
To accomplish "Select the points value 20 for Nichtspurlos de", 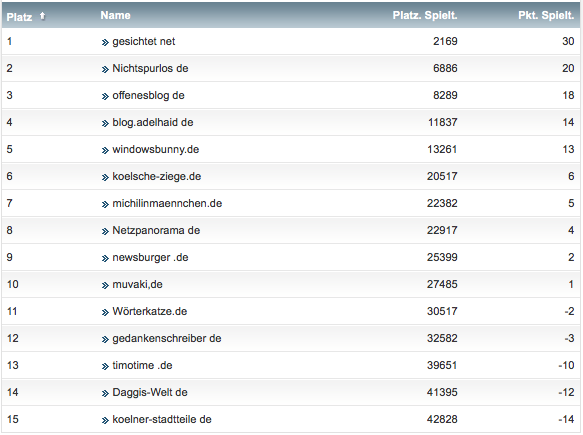I will click(568, 68).
